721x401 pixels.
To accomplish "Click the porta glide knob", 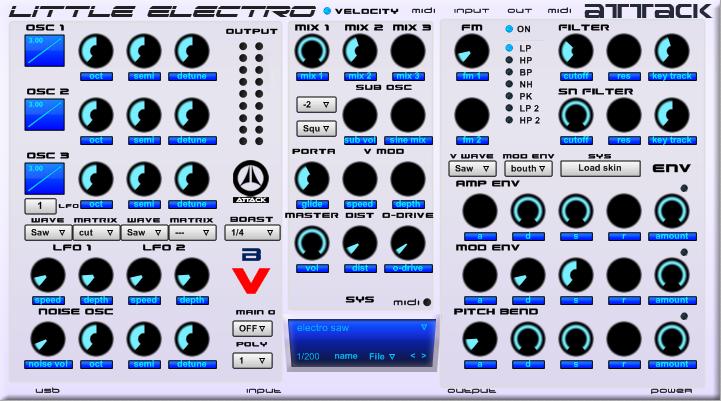I will tap(312, 178).
